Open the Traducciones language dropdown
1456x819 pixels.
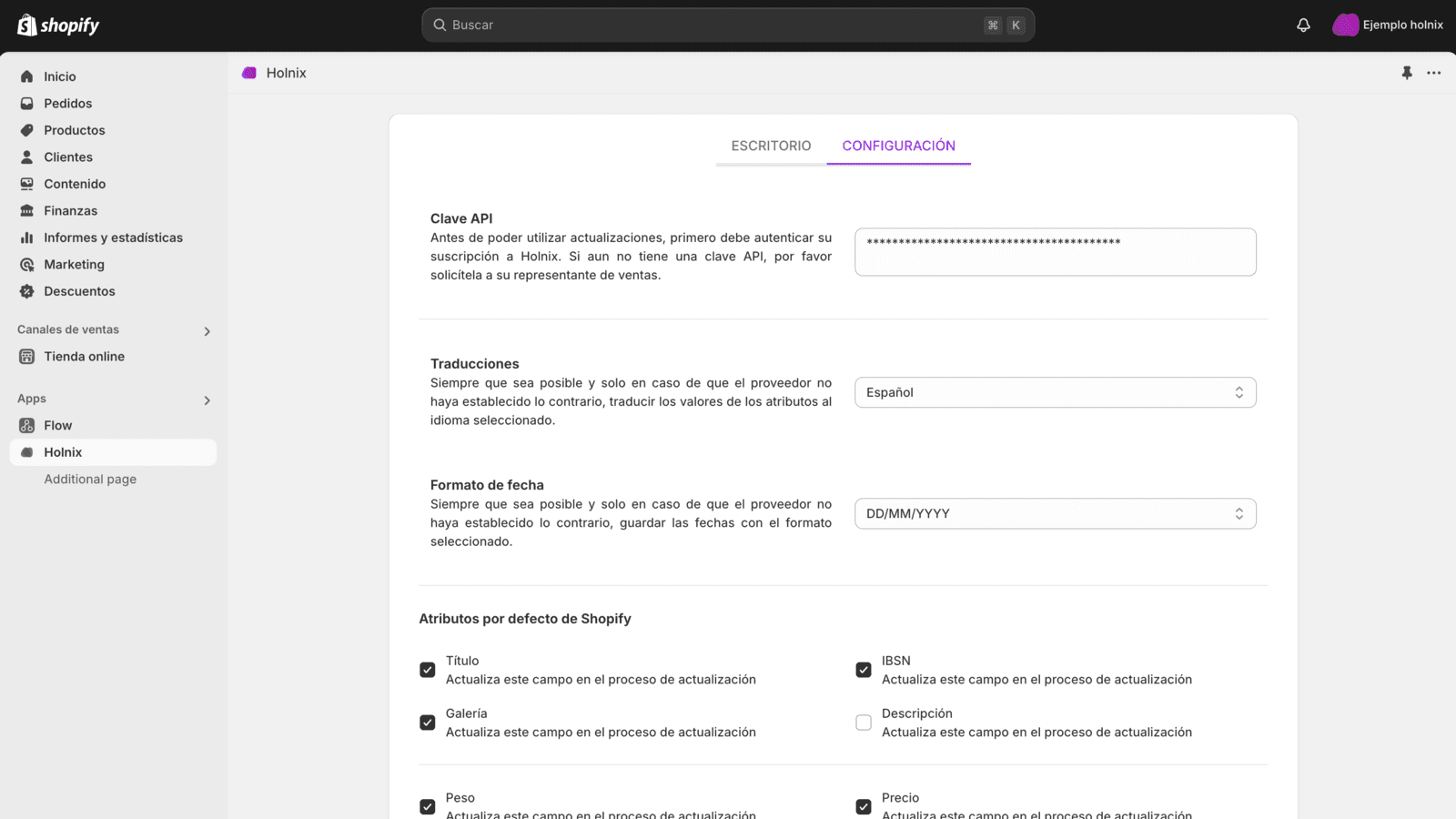click(1055, 392)
